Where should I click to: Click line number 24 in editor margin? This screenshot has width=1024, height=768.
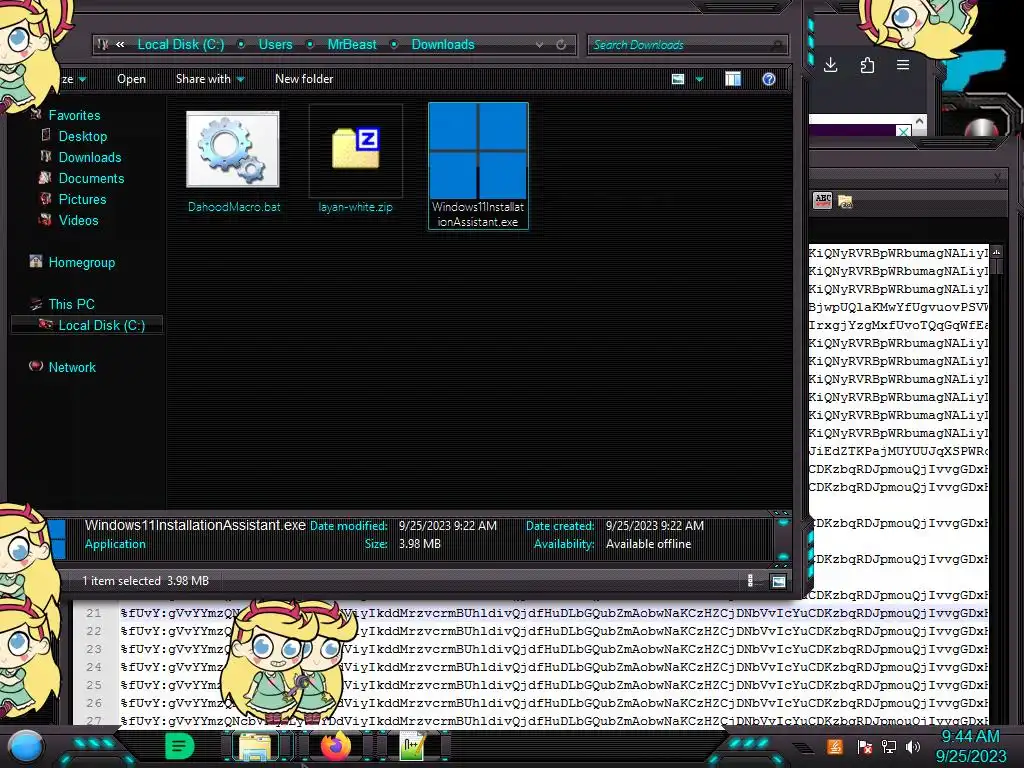point(94,667)
